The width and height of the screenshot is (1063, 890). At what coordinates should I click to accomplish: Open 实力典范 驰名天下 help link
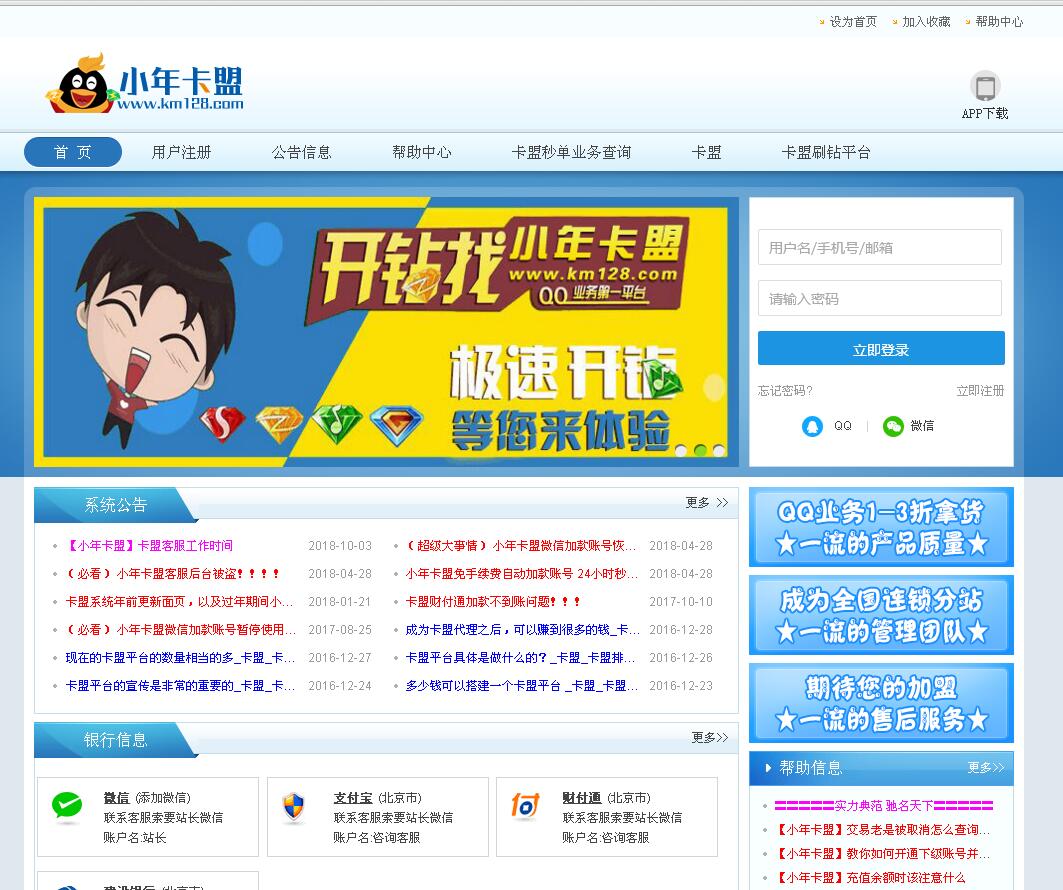pos(884,805)
